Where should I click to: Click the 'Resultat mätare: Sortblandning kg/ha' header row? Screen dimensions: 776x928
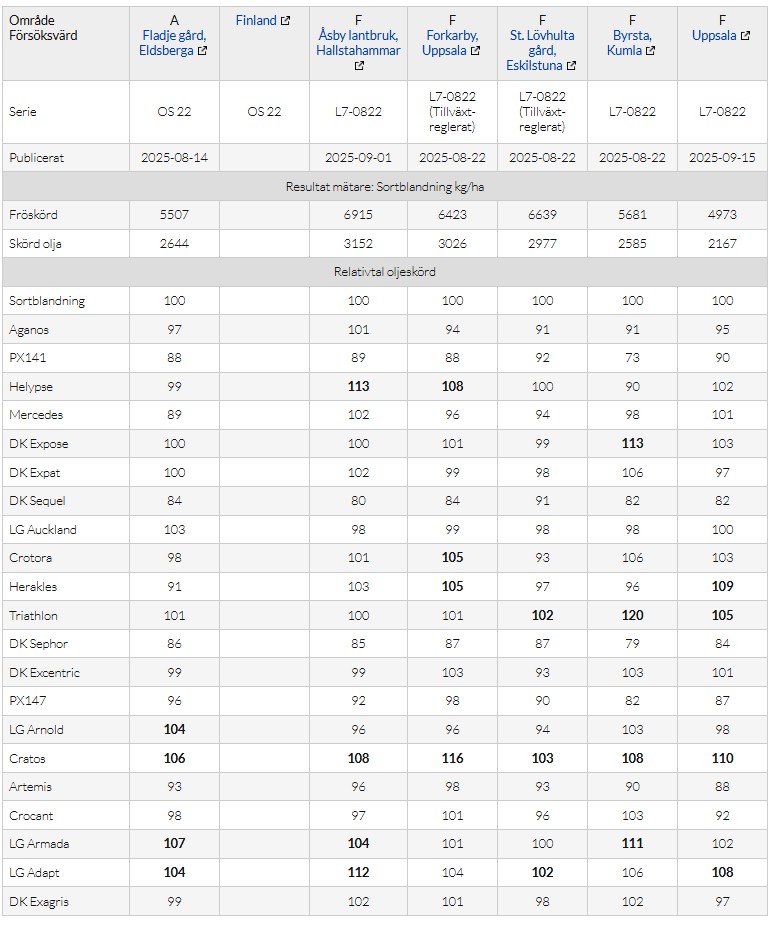[385, 186]
